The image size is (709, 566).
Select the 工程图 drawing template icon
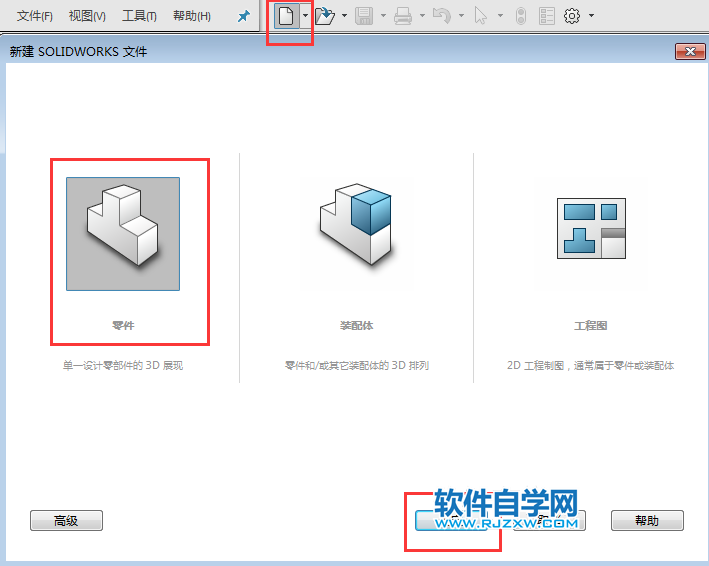(591, 228)
